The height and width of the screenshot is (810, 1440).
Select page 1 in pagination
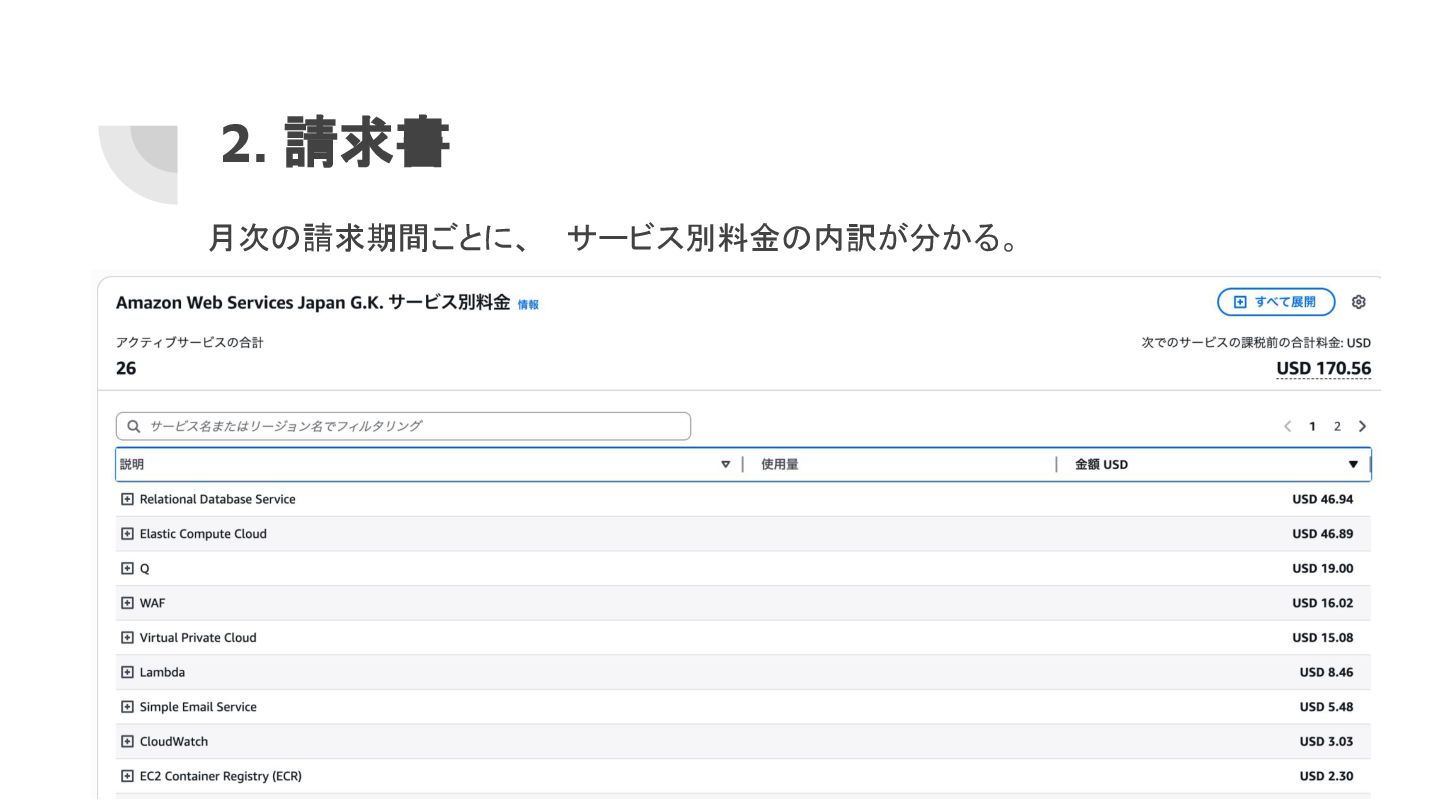(x=1312, y=427)
